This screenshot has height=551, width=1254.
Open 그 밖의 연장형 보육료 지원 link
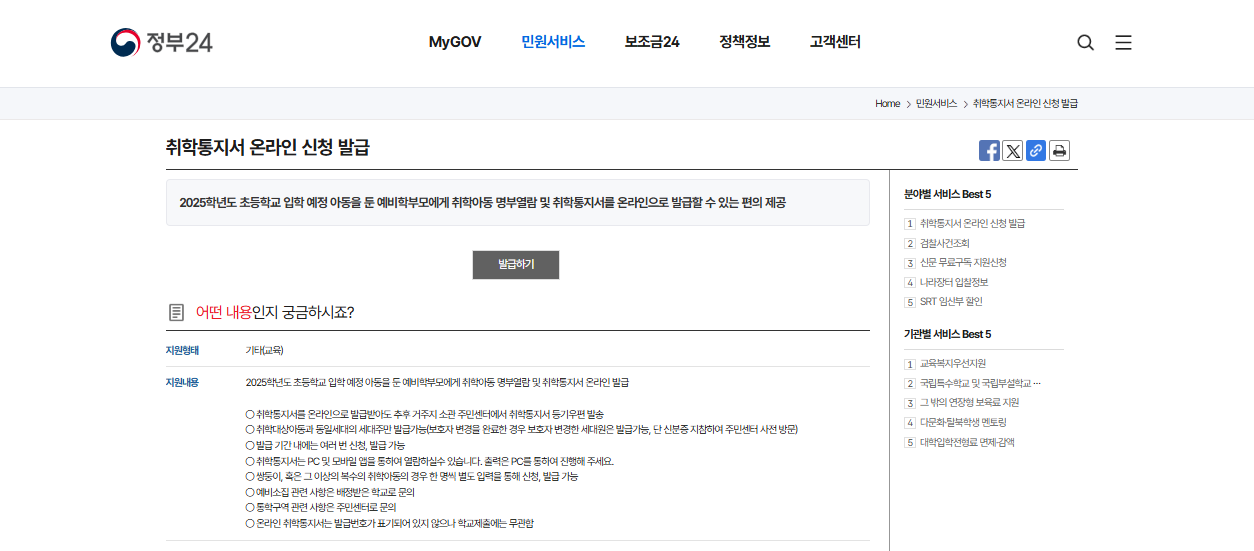point(970,403)
